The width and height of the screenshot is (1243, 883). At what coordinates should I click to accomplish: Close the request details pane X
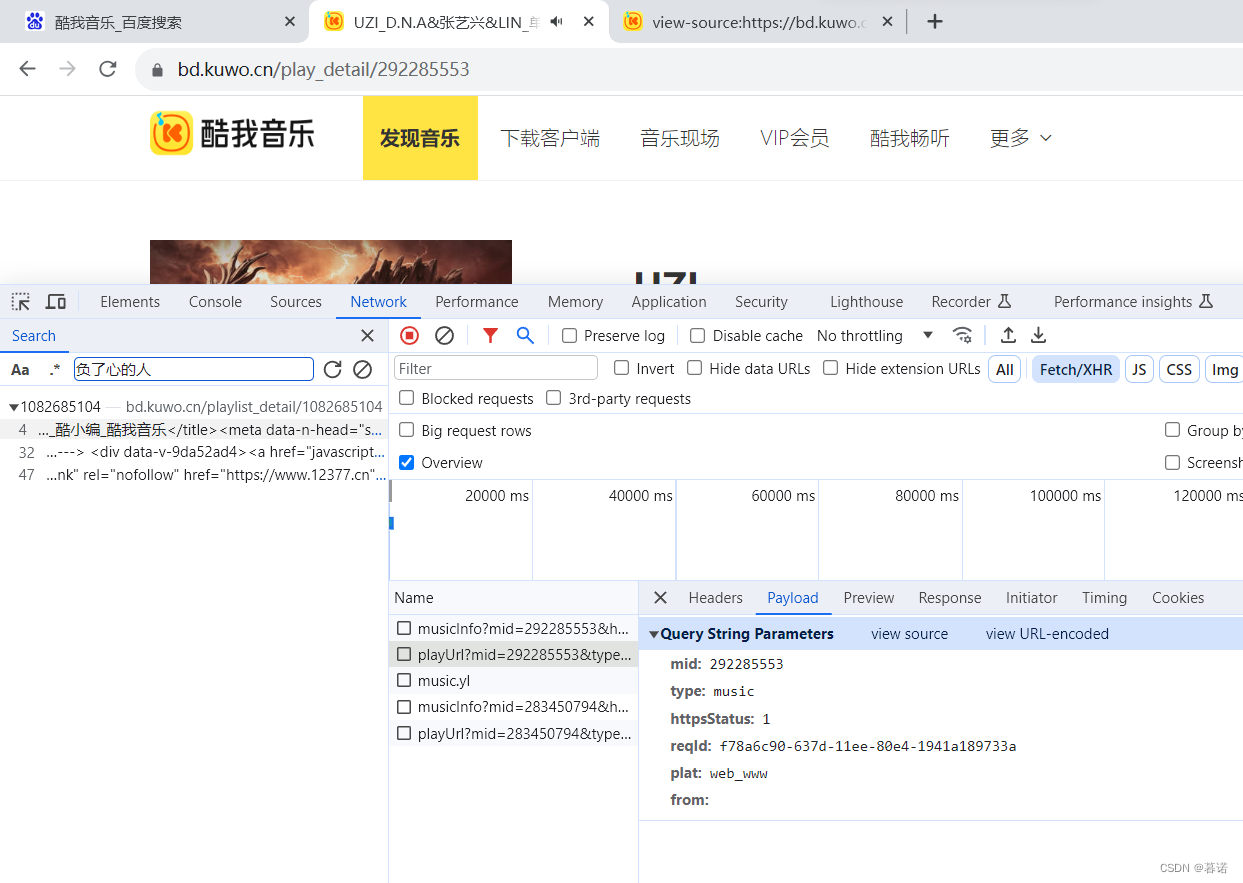point(660,598)
